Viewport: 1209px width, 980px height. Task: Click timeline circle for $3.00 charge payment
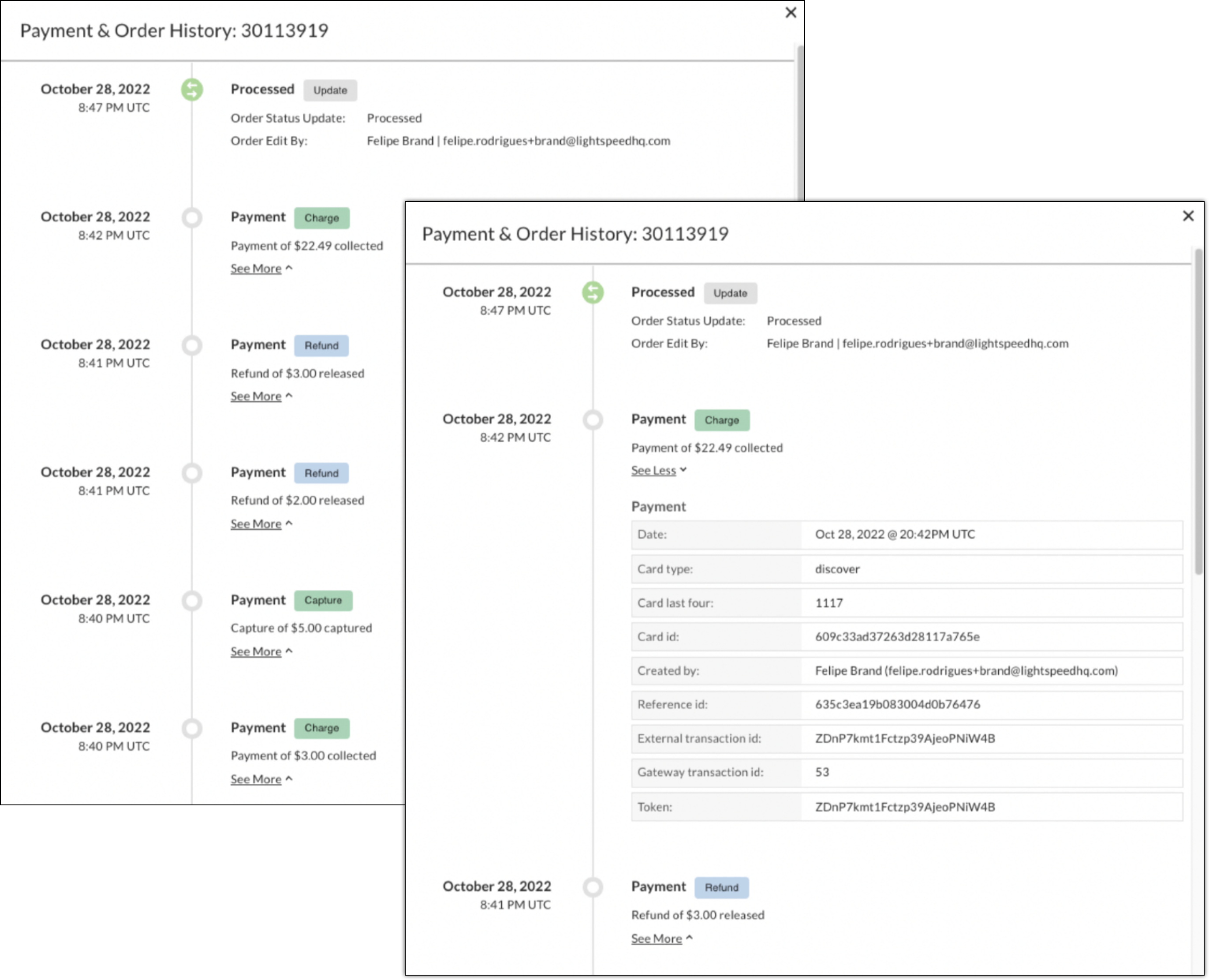[x=192, y=728]
